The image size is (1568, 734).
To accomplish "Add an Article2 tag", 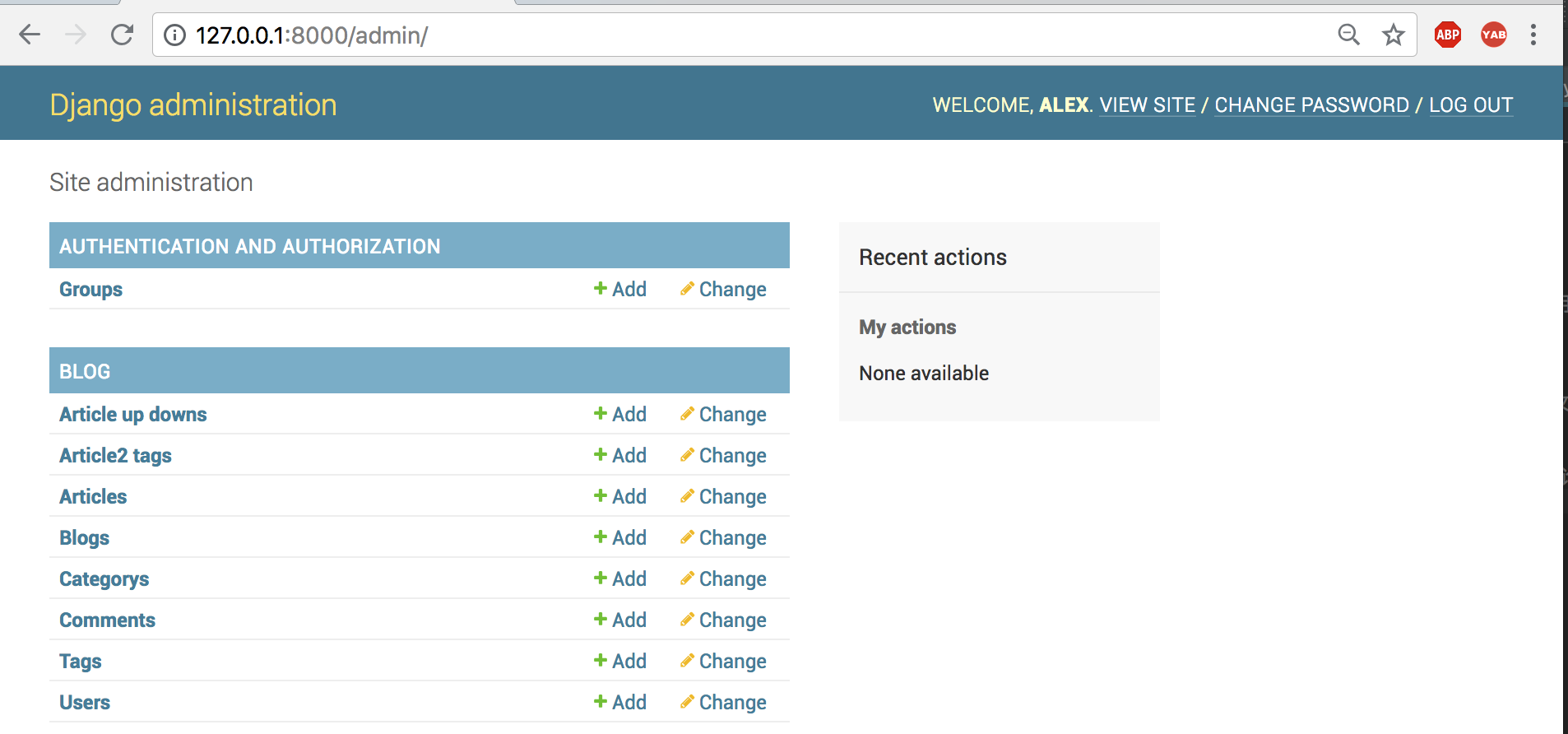I will point(620,456).
